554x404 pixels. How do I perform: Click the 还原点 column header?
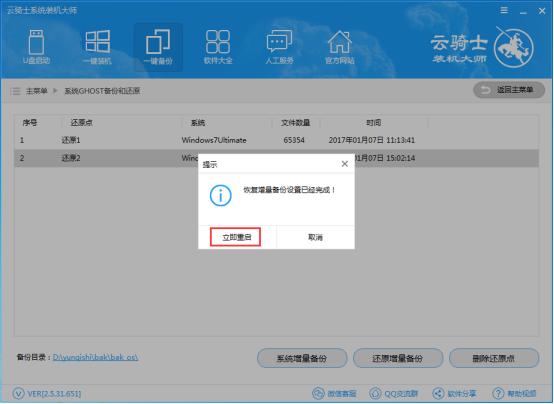tap(81, 123)
